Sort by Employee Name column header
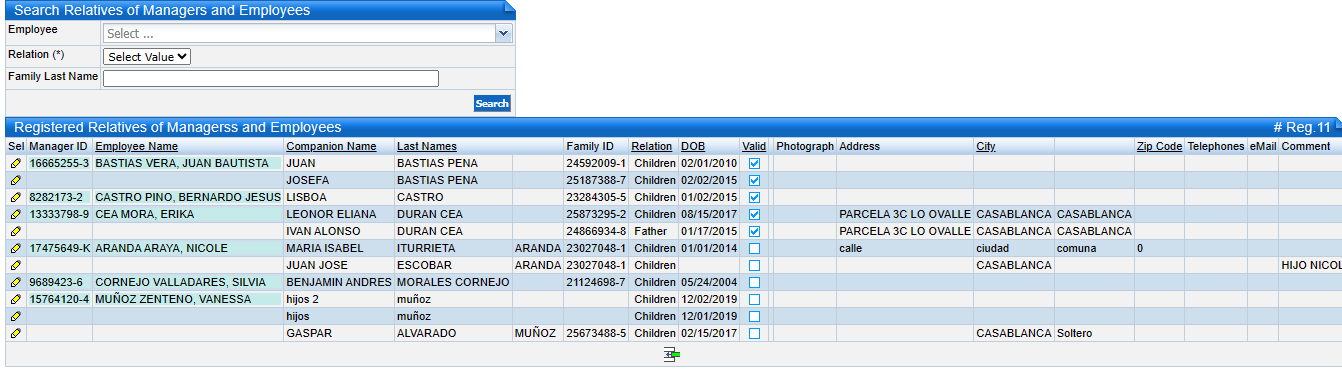This screenshot has height=370, width=1342. pos(136,146)
